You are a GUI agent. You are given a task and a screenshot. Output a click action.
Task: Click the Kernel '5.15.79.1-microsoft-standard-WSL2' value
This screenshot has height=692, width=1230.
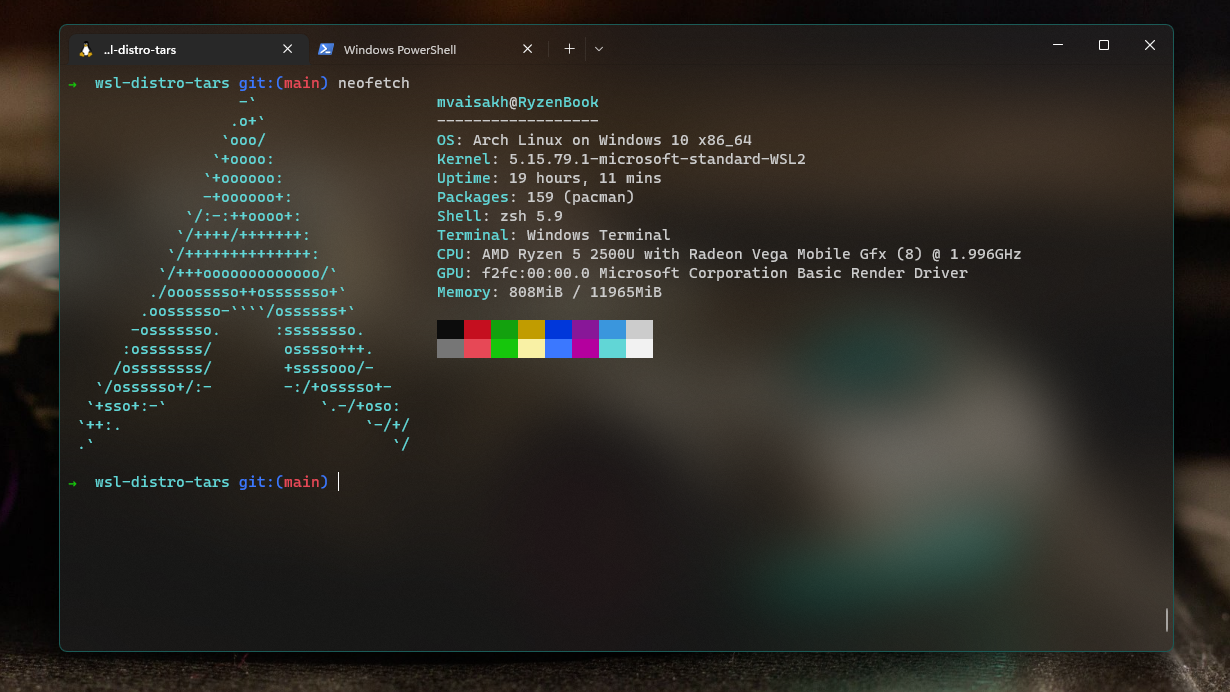[657, 159]
